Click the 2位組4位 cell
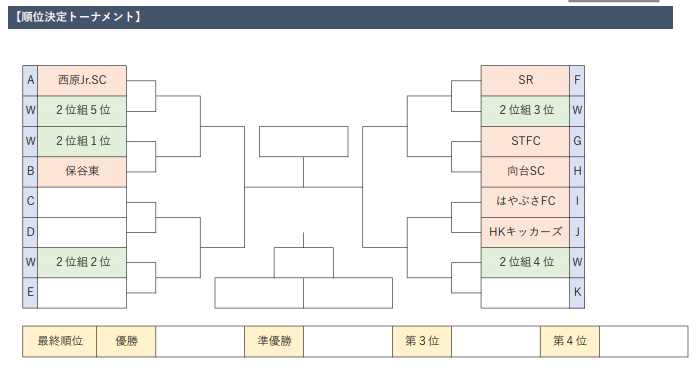The image size is (696, 368). [525, 262]
